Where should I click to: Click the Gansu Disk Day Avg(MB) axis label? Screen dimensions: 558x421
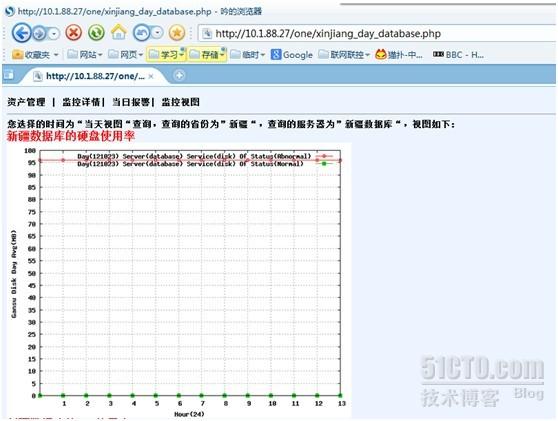pyautogui.click(x=14, y=274)
